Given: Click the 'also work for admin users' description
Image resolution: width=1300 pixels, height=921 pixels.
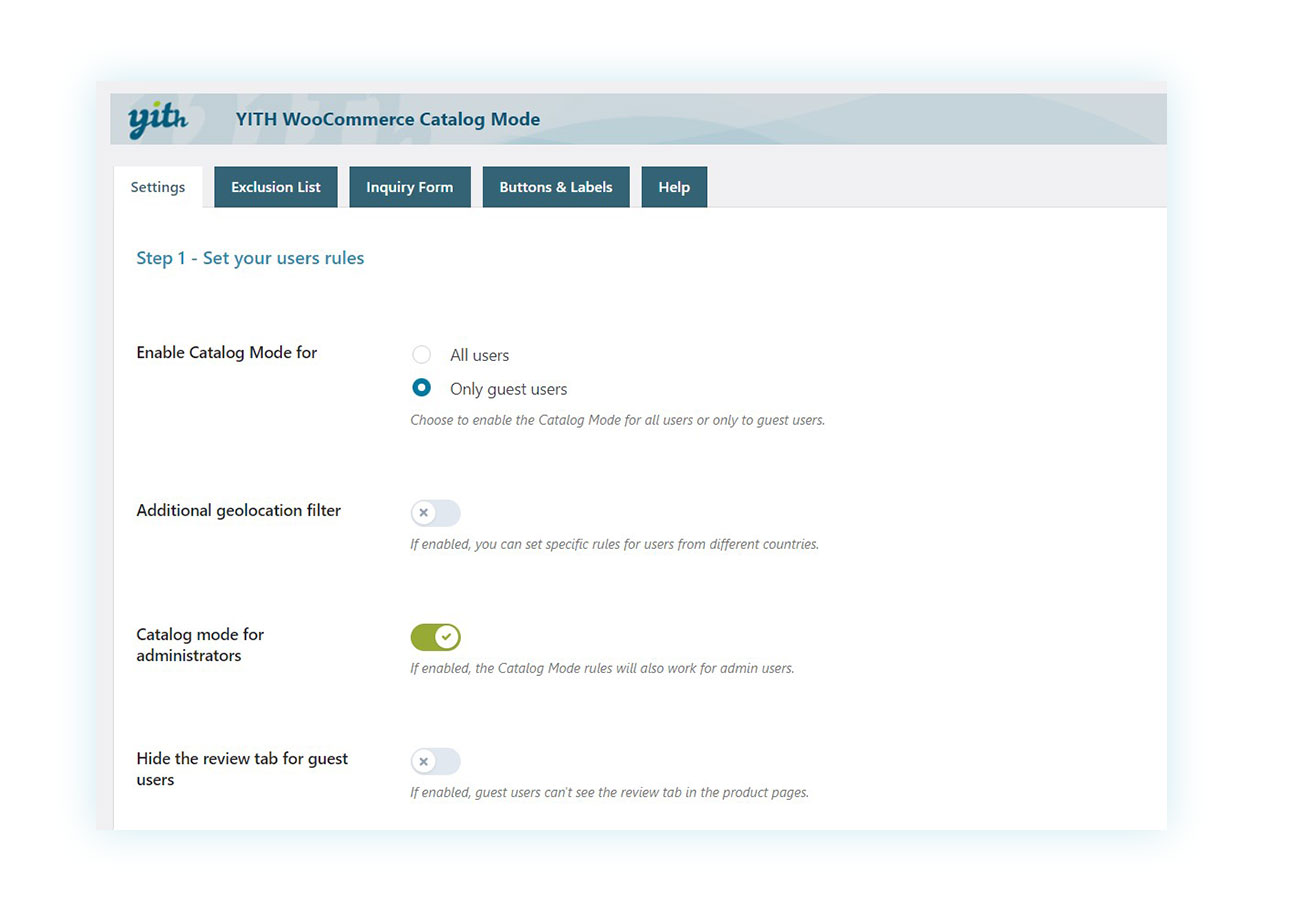Looking at the screenshot, I should [x=602, y=668].
